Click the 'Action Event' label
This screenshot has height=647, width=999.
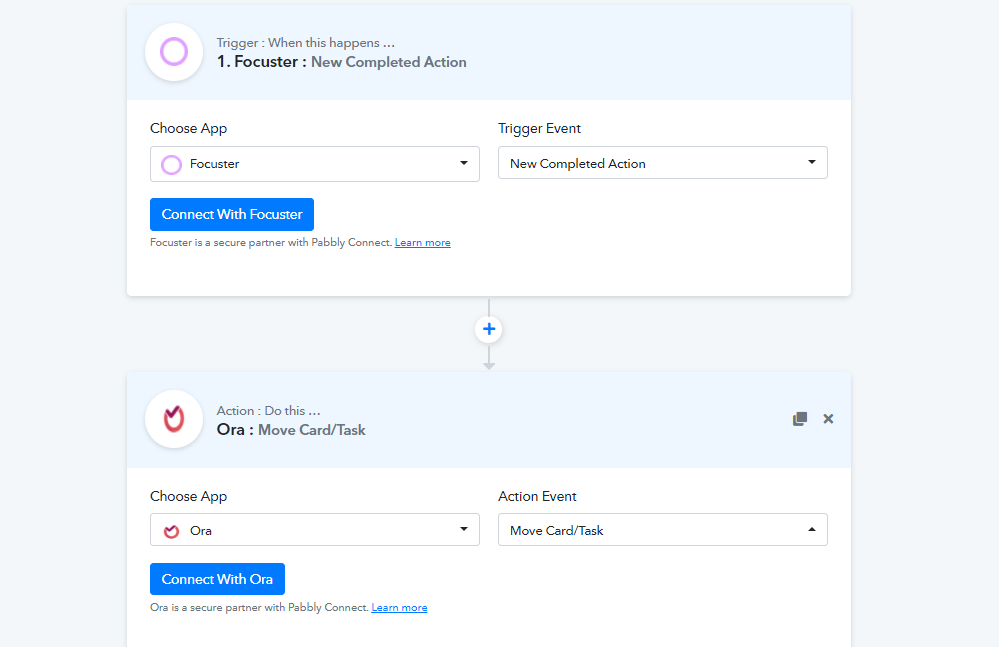coord(537,496)
